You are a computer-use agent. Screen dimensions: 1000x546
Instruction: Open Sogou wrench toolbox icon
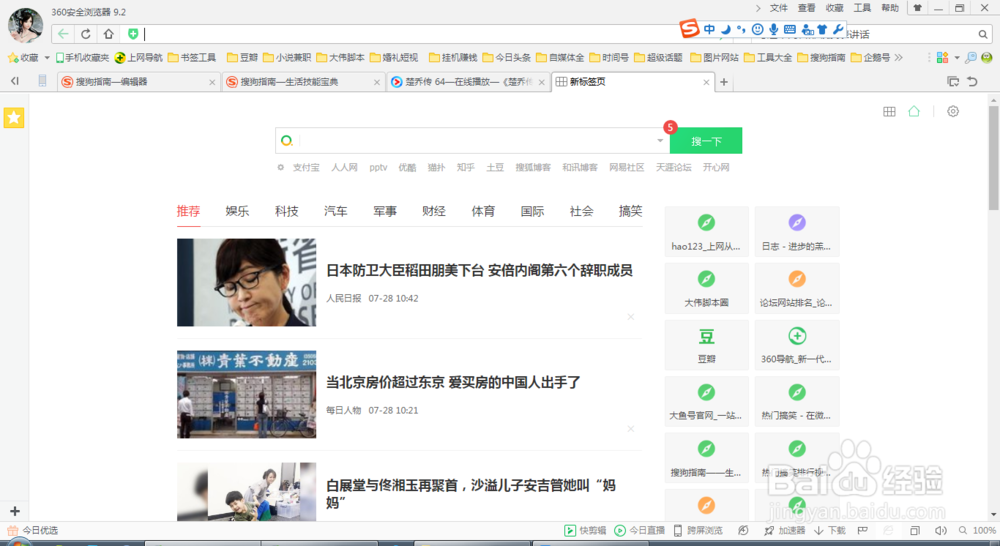point(838,29)
